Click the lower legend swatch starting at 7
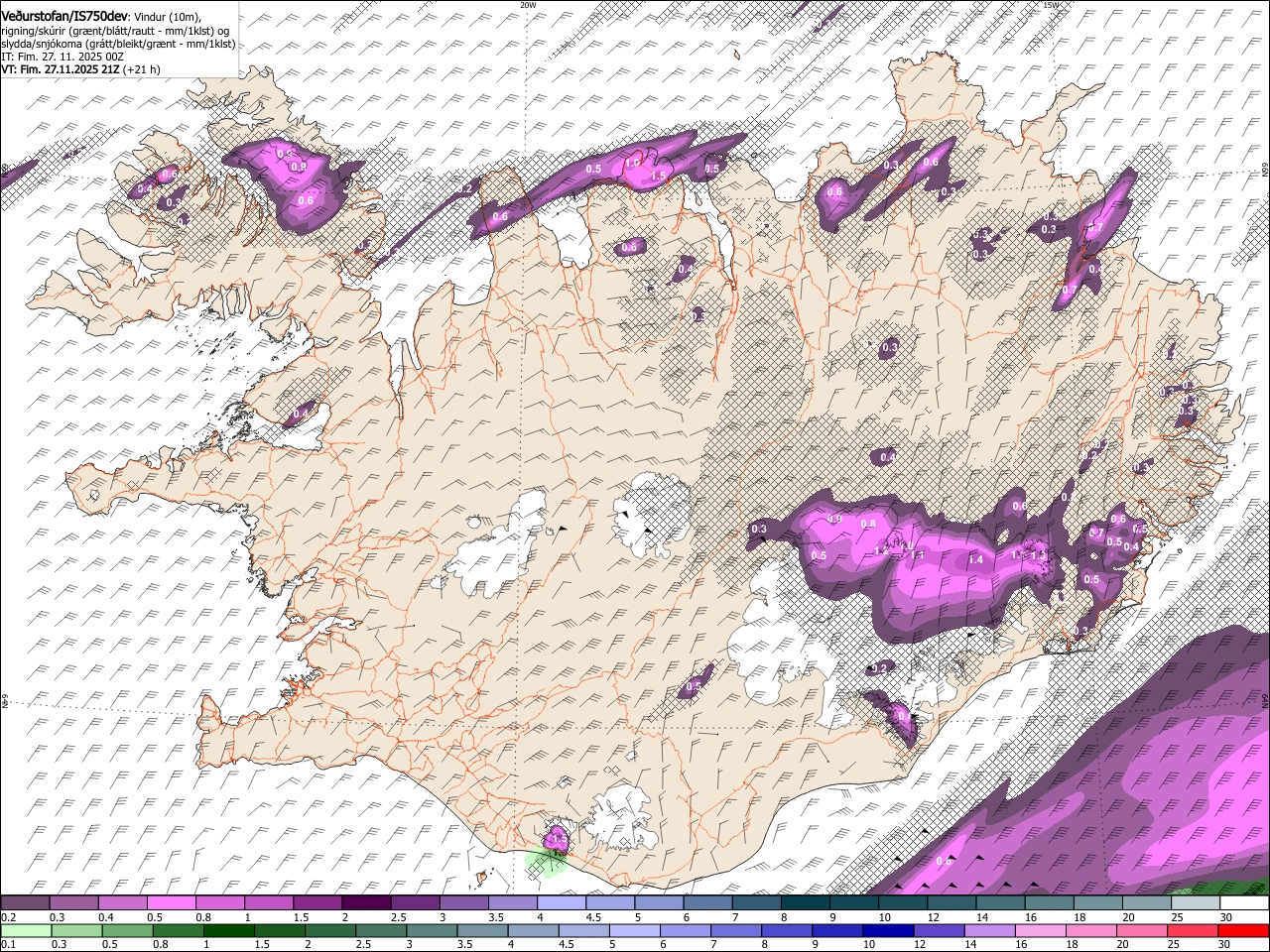This screenshot has height=952, width=1270. tap(735, 930)
